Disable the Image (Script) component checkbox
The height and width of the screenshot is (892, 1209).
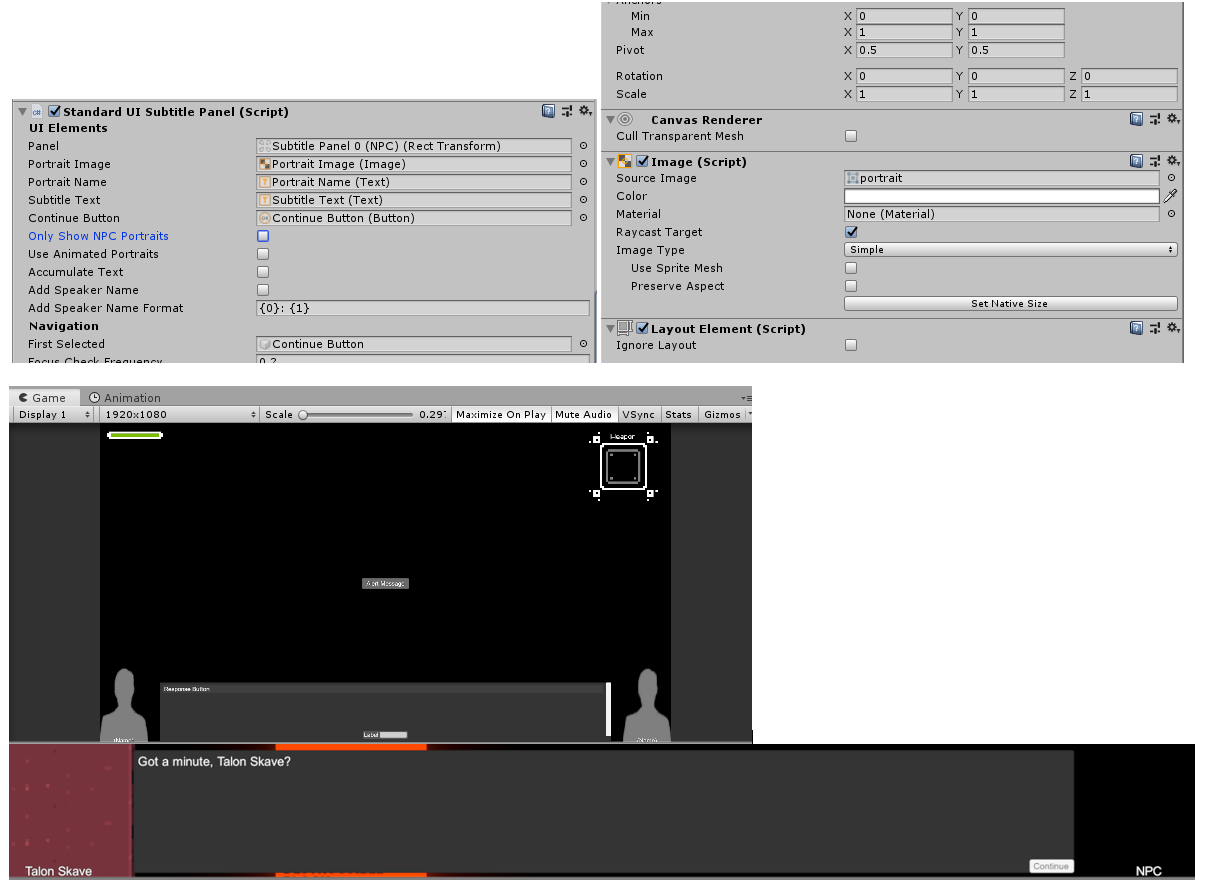pyautogui.click(x=643, y=161)
